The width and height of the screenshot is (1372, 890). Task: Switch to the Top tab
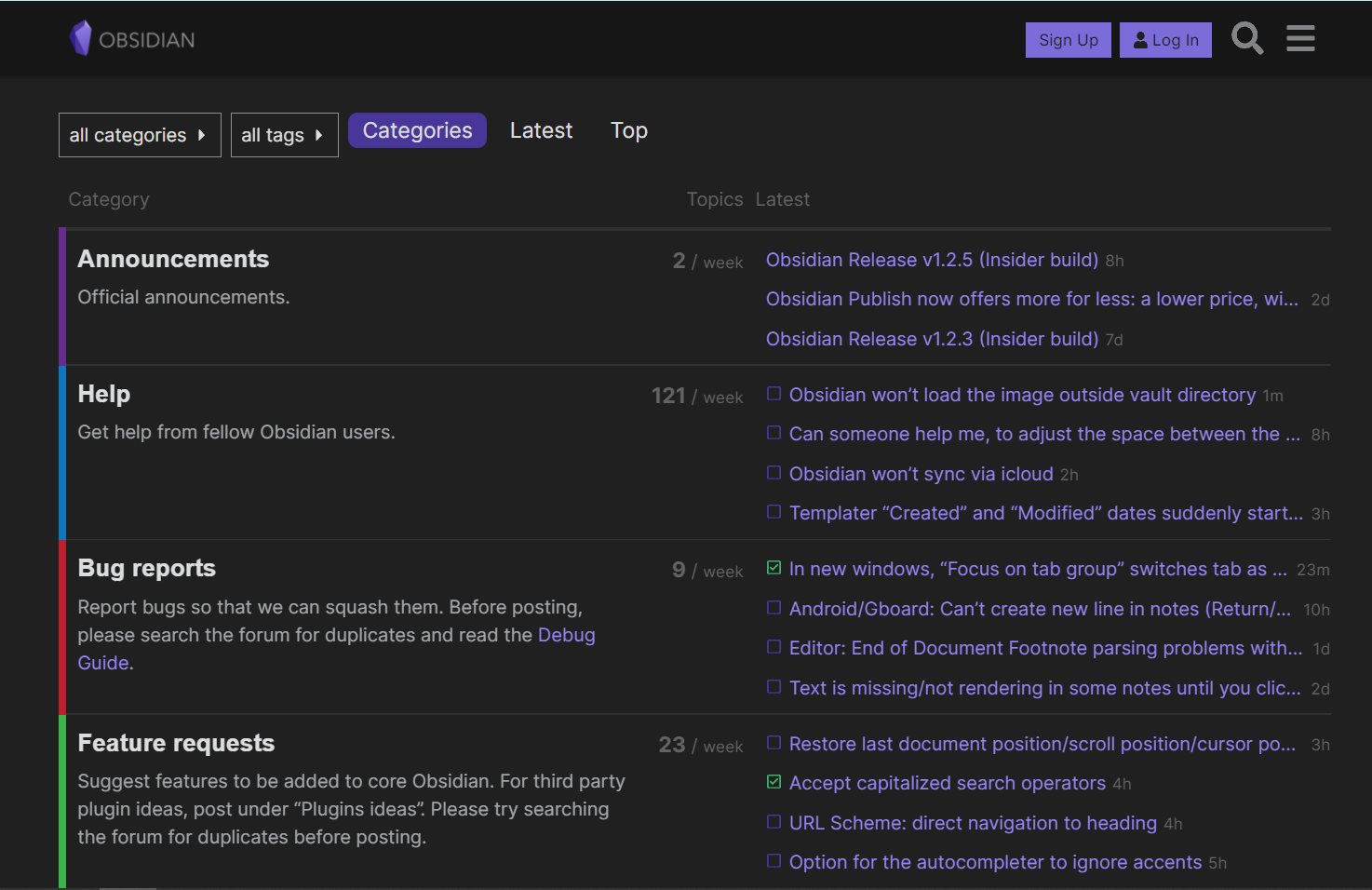(x=628, y=130)
